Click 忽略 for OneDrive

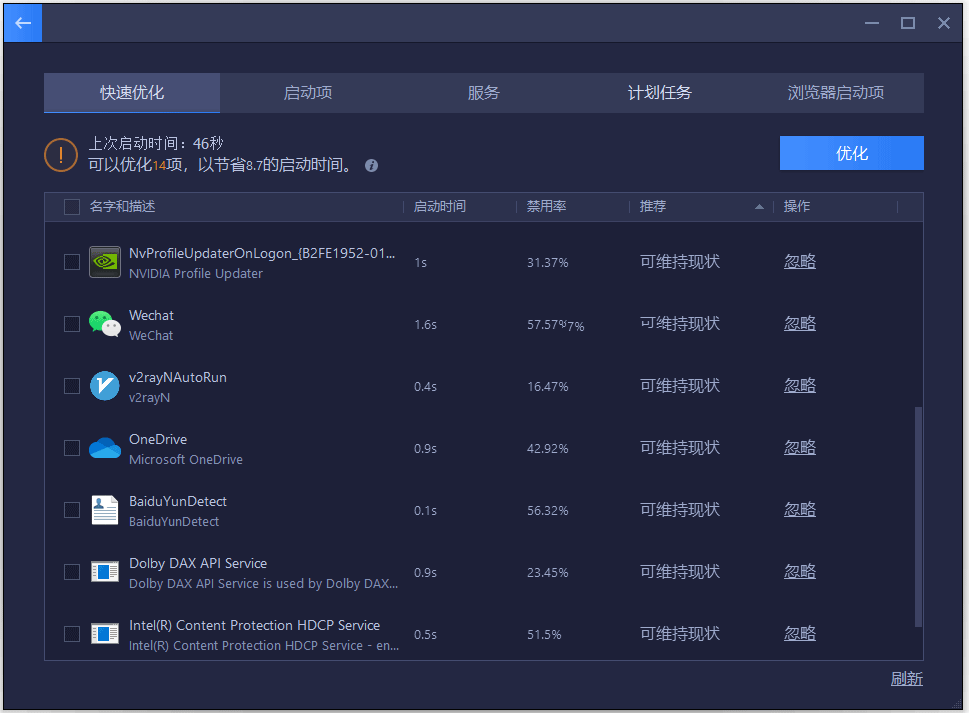[x=800, y=448]
